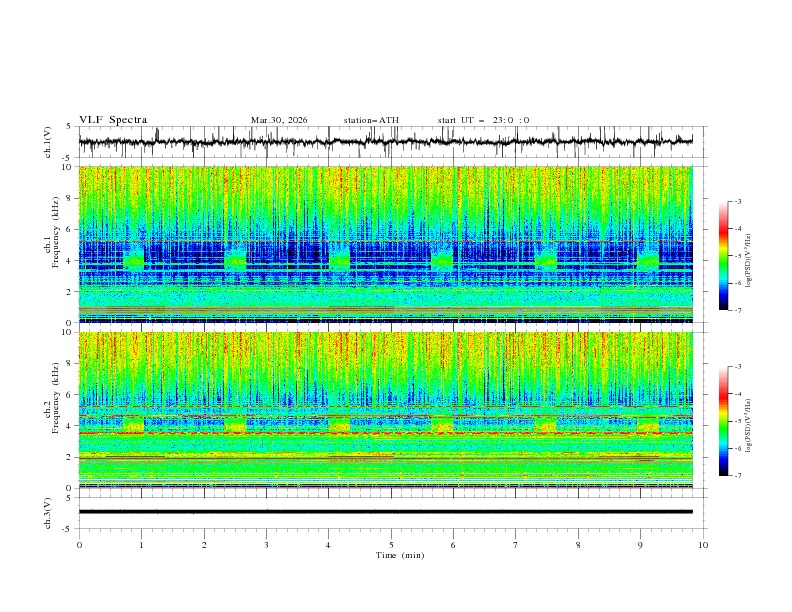Click the "8" kHz tick on ch.1 frequency axis
Screen dimensions: 792x612
click(x=71, y=198)
